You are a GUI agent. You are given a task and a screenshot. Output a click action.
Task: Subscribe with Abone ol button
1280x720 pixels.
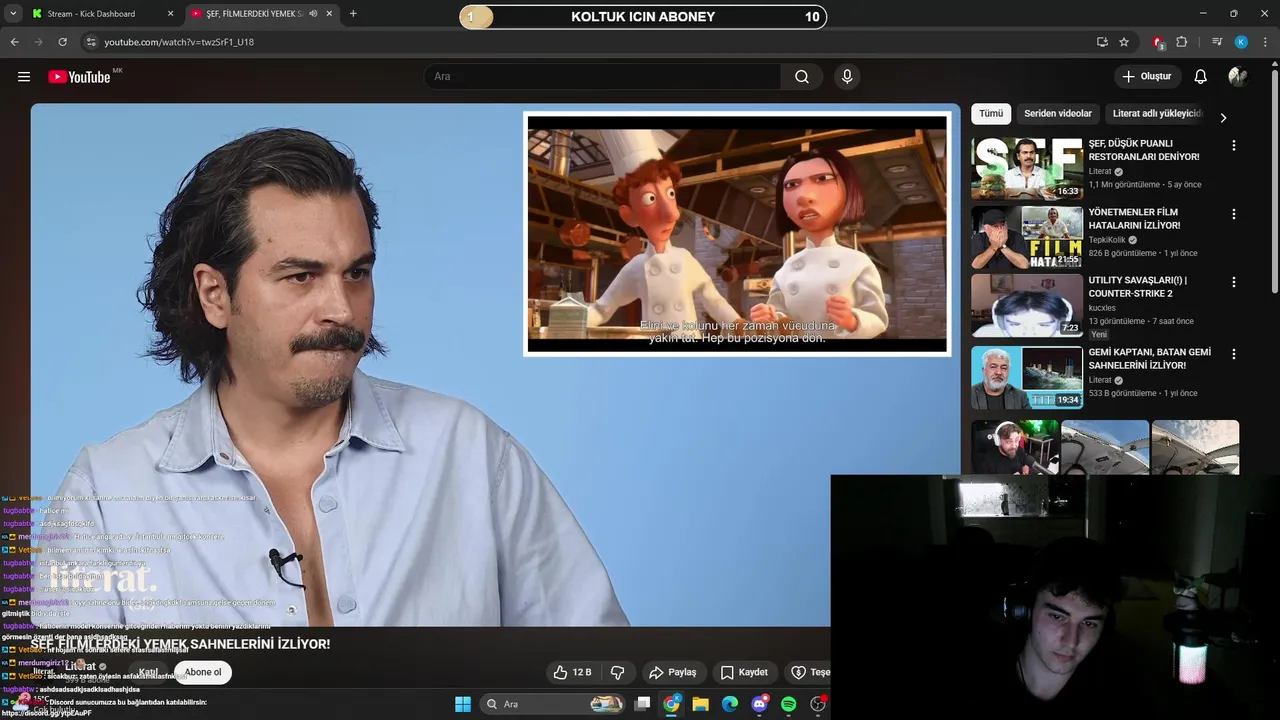(203, 672)
